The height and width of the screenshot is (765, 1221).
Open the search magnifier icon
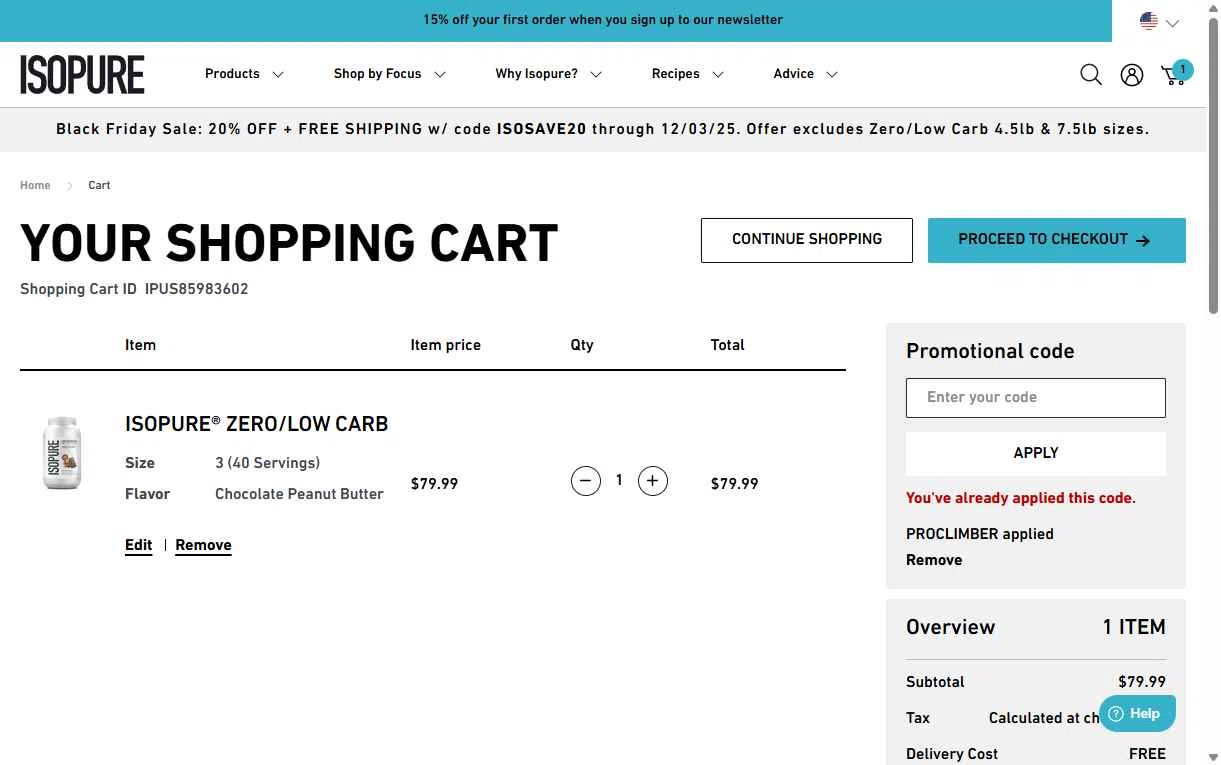1091,75
